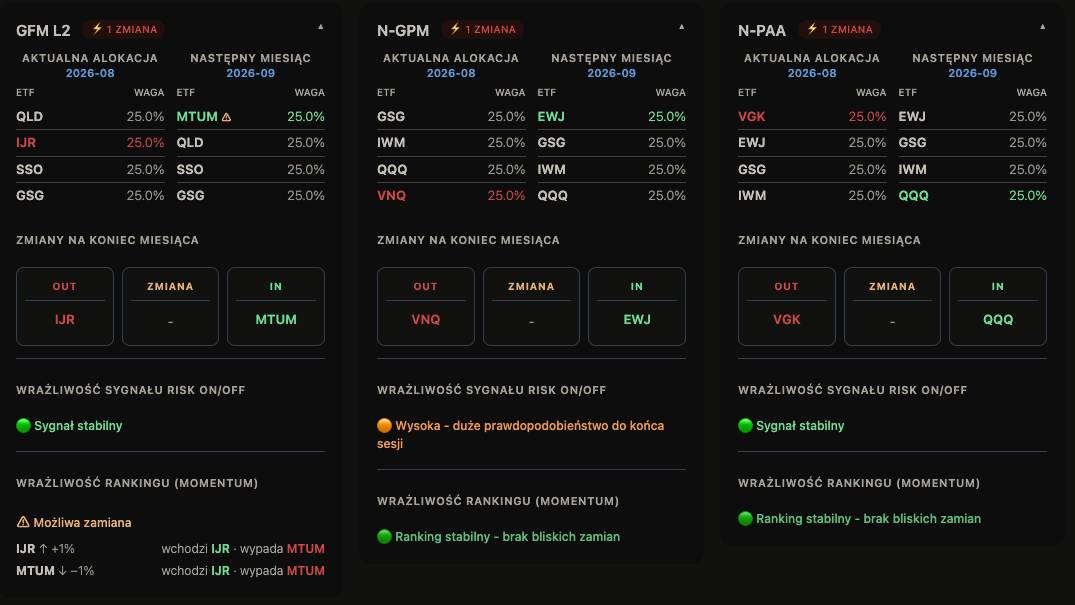Click the warning icon beside Możliwa zamiana
Screen dimensions: 1075x605
(x=23, y=522)
